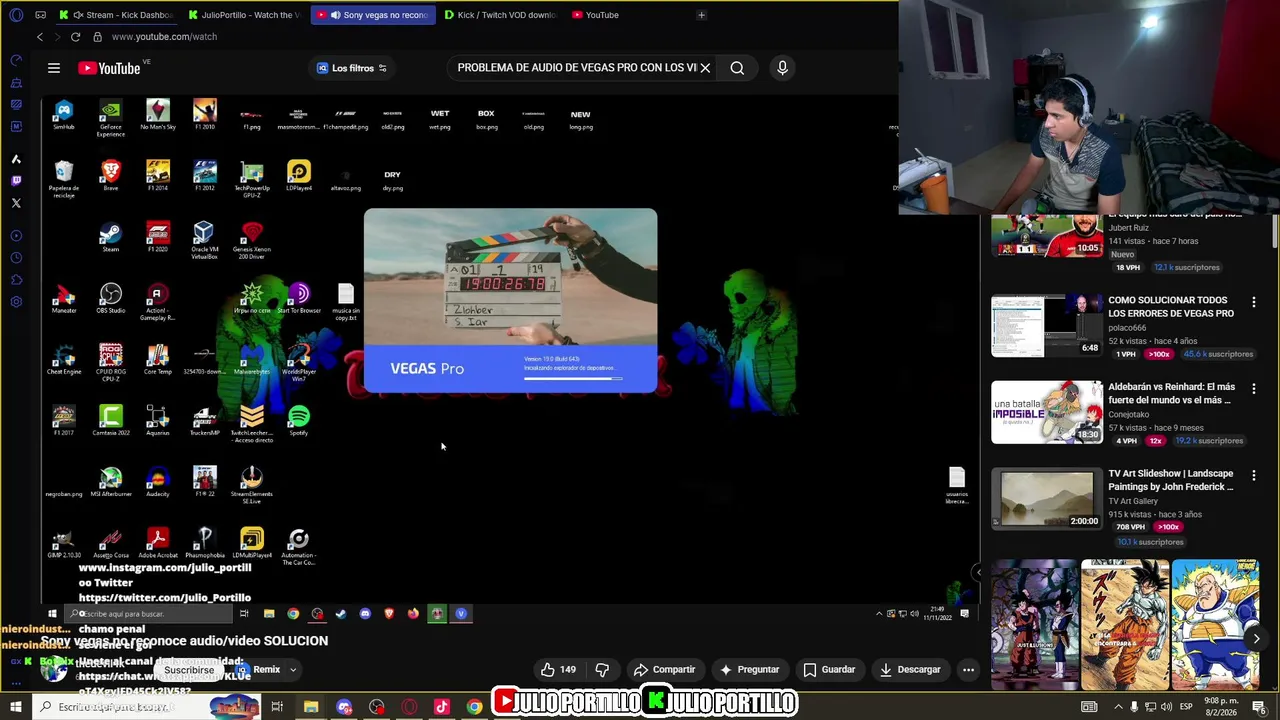Open Opera sidebar extensions cube icon
1280x720 pixels.
pyautogui.click(x=16, y=280)
